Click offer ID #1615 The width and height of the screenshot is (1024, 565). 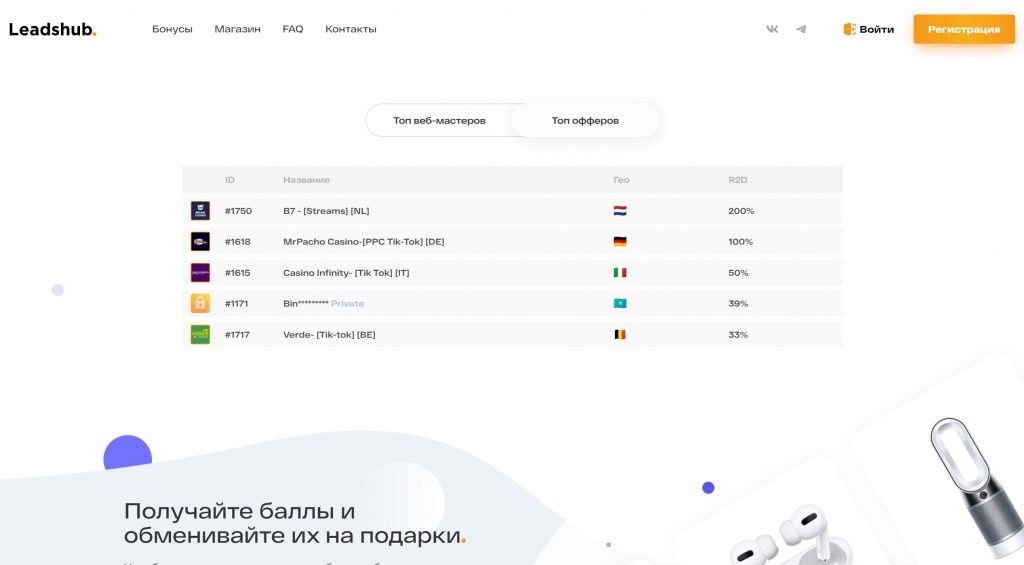click(x=238, y=273)
